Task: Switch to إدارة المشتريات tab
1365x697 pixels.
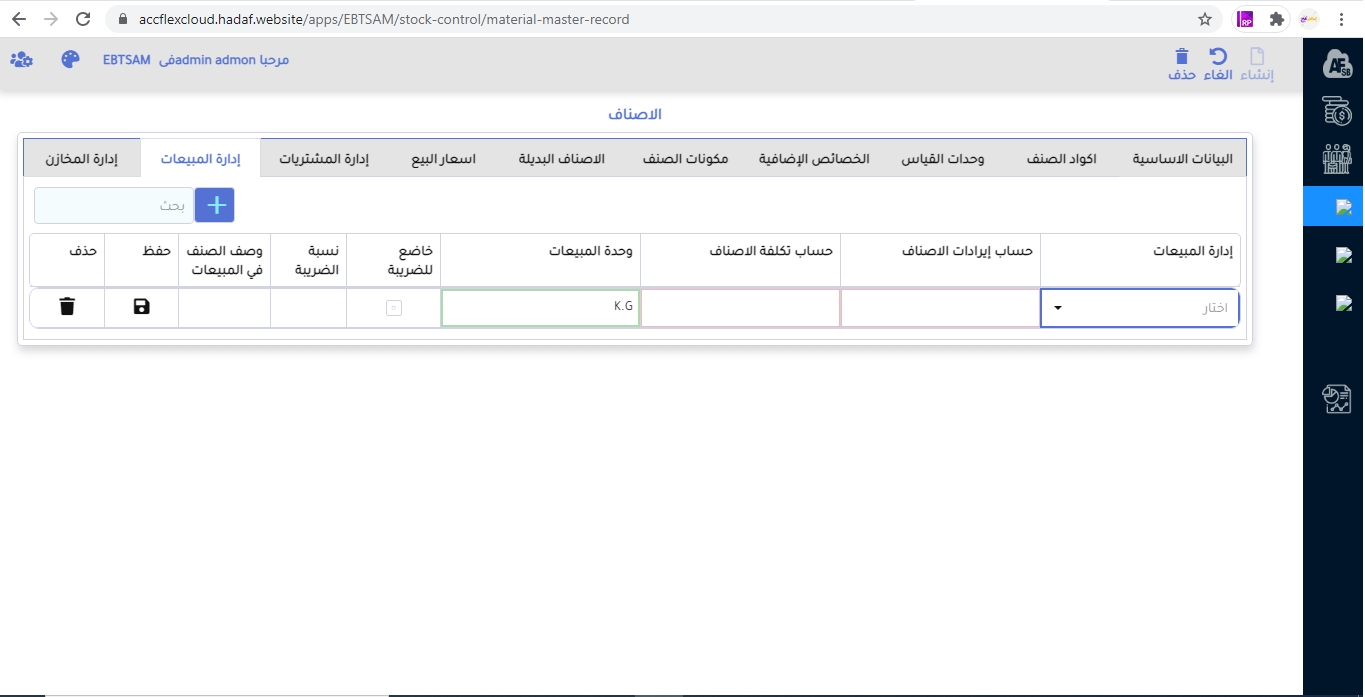Action: pyautogui.click(x=324, y=159)
